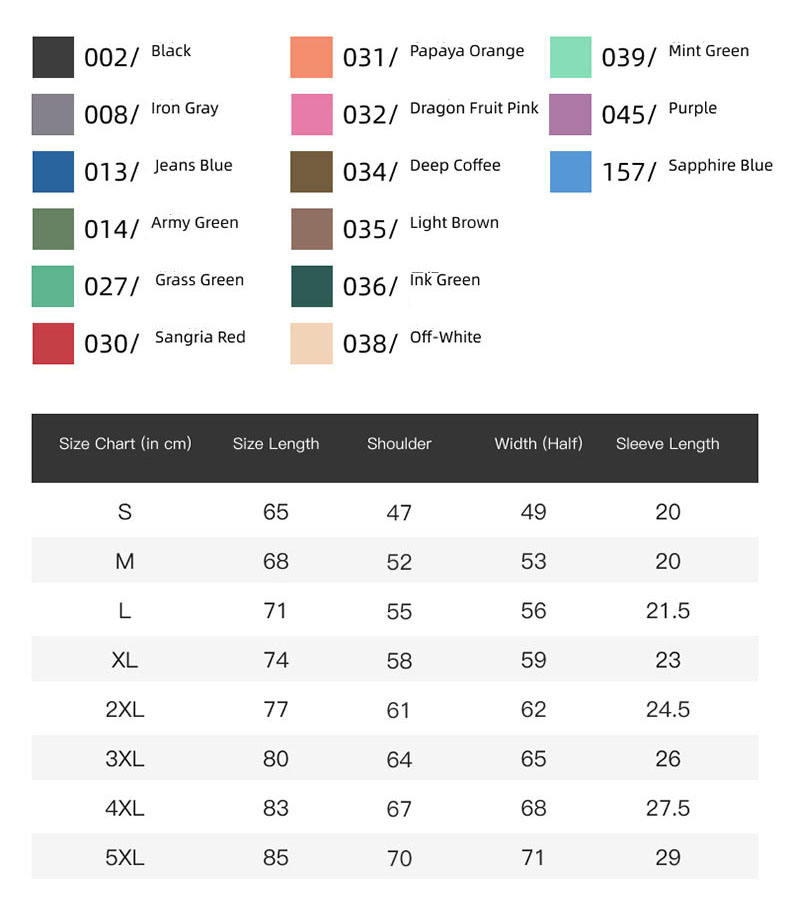The width and height of the screenshot is (790, 910).
Task: Select the Dragon Fruit Pink swatch
Action: 311,114
